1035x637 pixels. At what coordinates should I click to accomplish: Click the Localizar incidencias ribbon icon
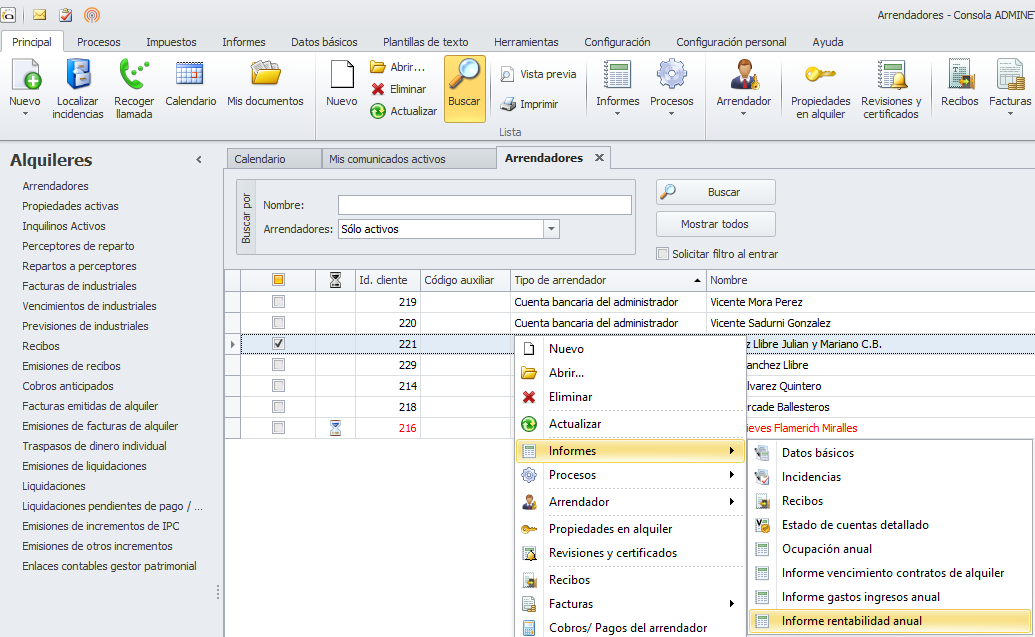point(78,76)
